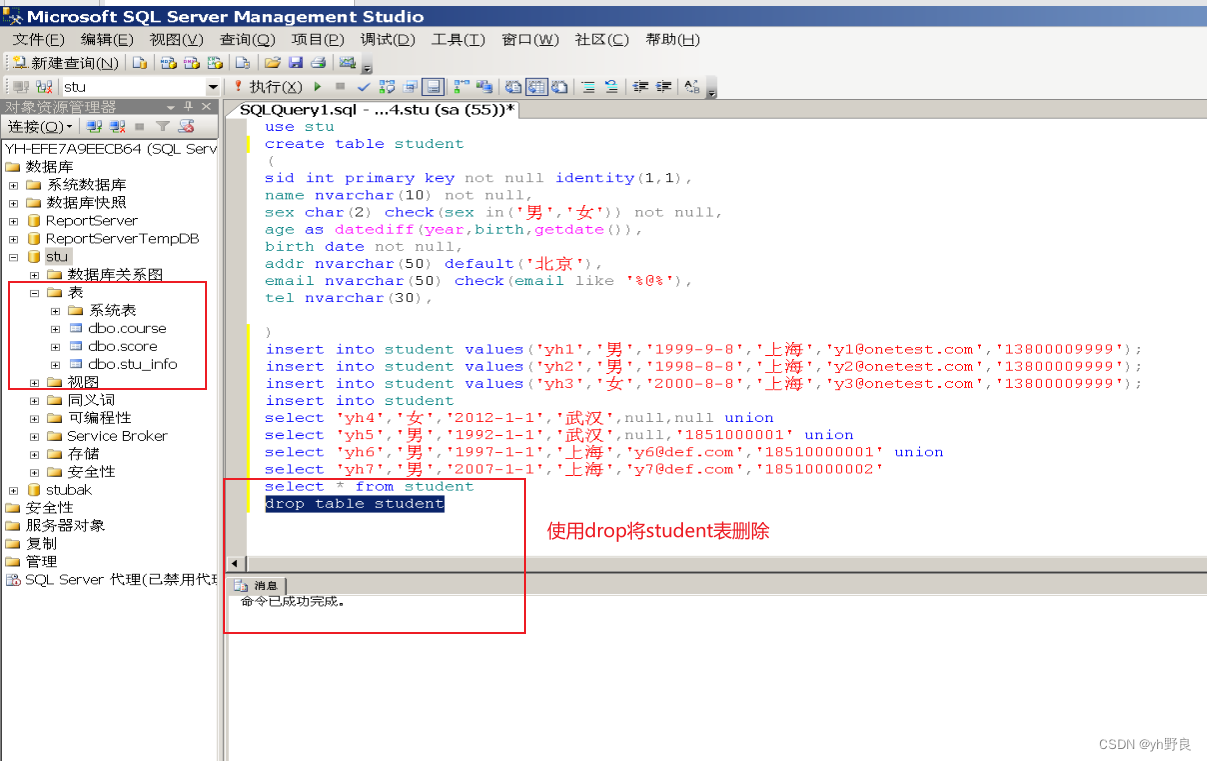Parse the query with the blue checkmark
The height and width of the screenshot is (761, 1207).
click(x=364, y=87)
